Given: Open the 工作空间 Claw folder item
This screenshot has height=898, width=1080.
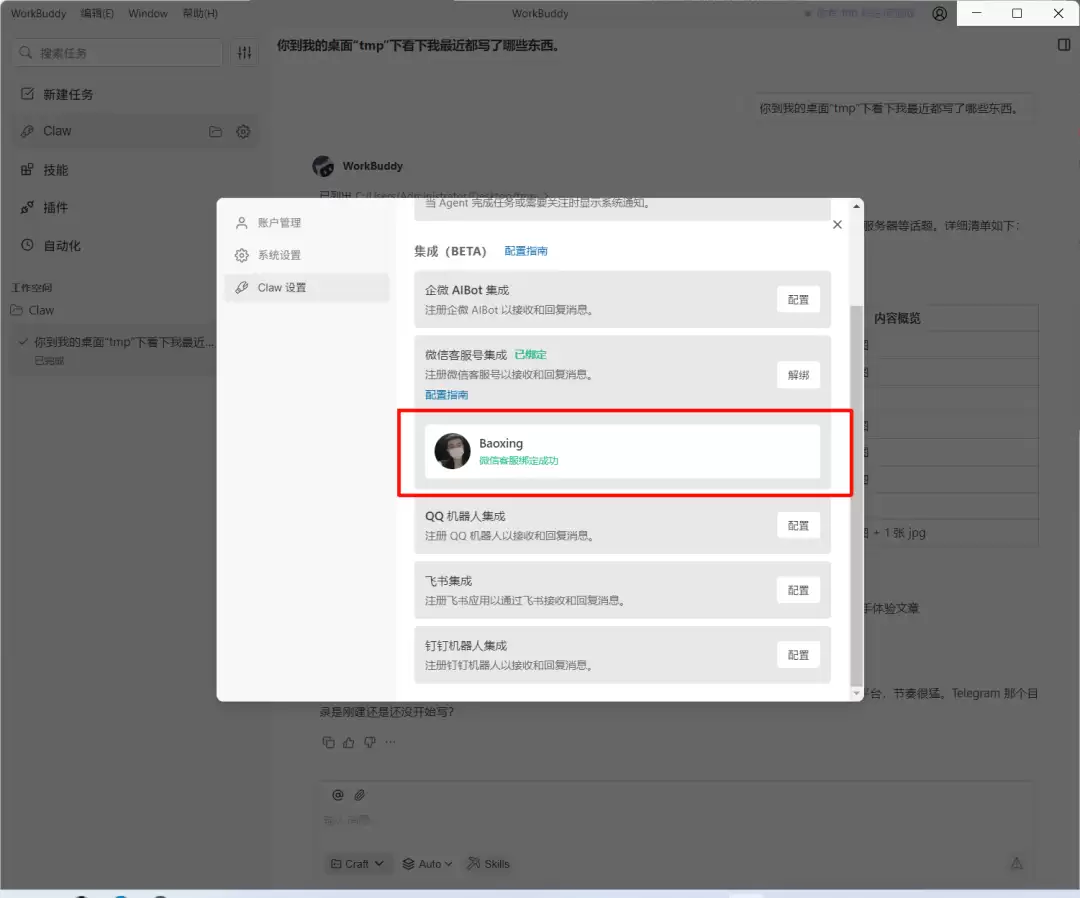Looking at the screenshot, I should point(41,310).
